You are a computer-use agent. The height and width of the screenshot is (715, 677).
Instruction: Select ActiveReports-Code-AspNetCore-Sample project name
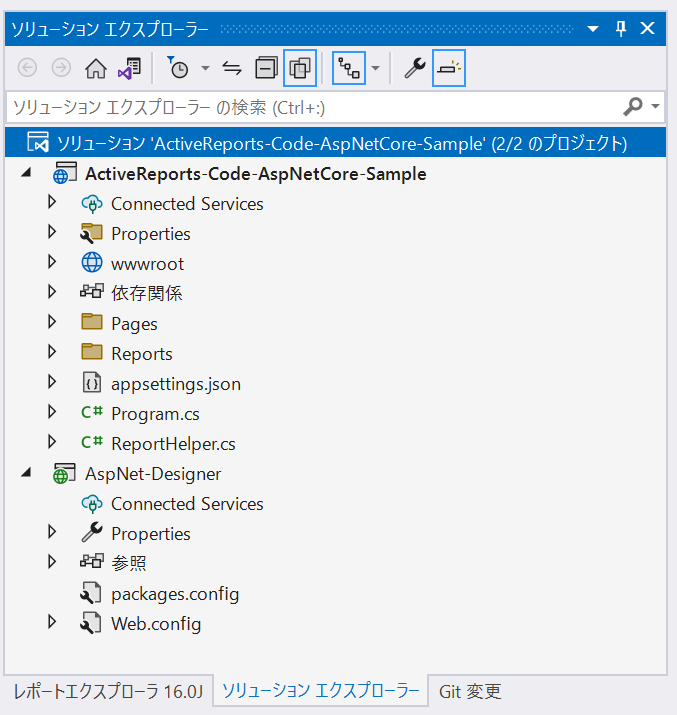click(256, 174)
